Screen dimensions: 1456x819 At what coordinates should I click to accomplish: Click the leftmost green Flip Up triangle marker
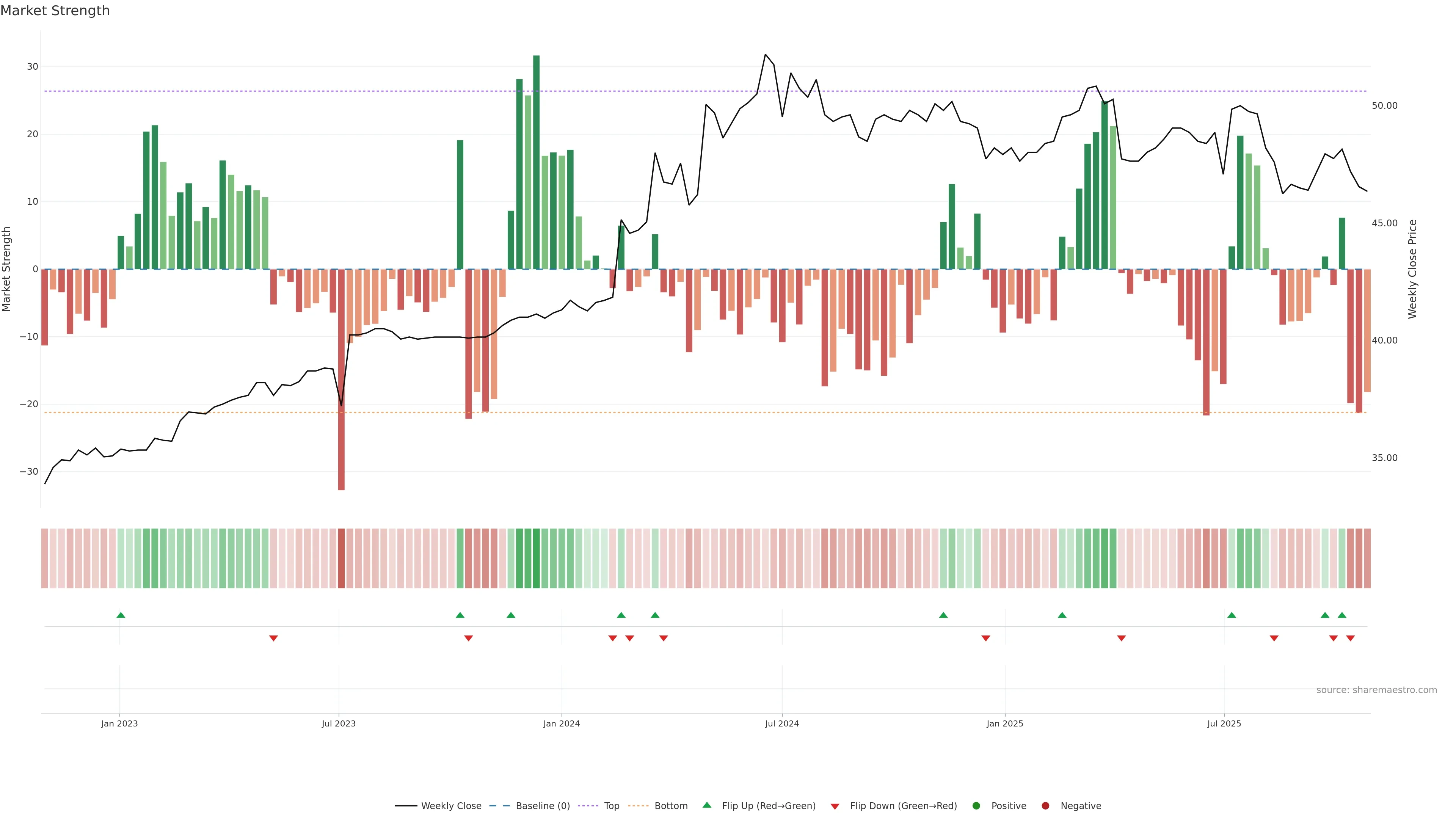(121, 615)
